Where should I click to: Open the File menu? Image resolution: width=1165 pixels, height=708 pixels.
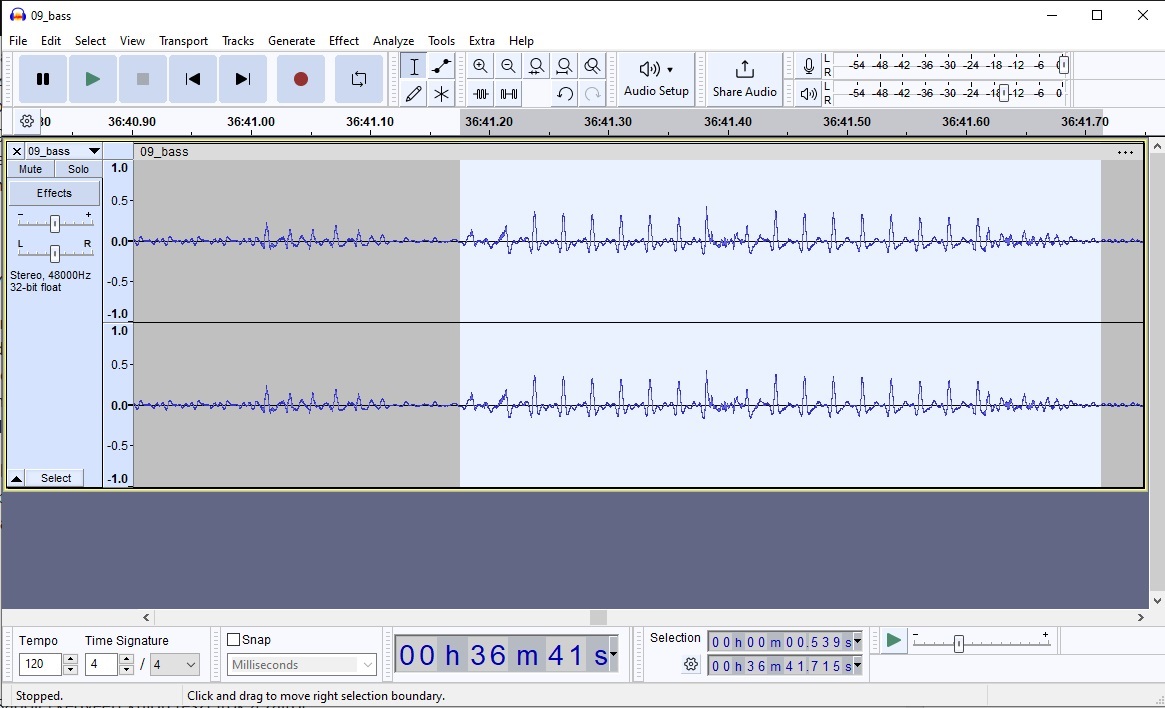18,41
